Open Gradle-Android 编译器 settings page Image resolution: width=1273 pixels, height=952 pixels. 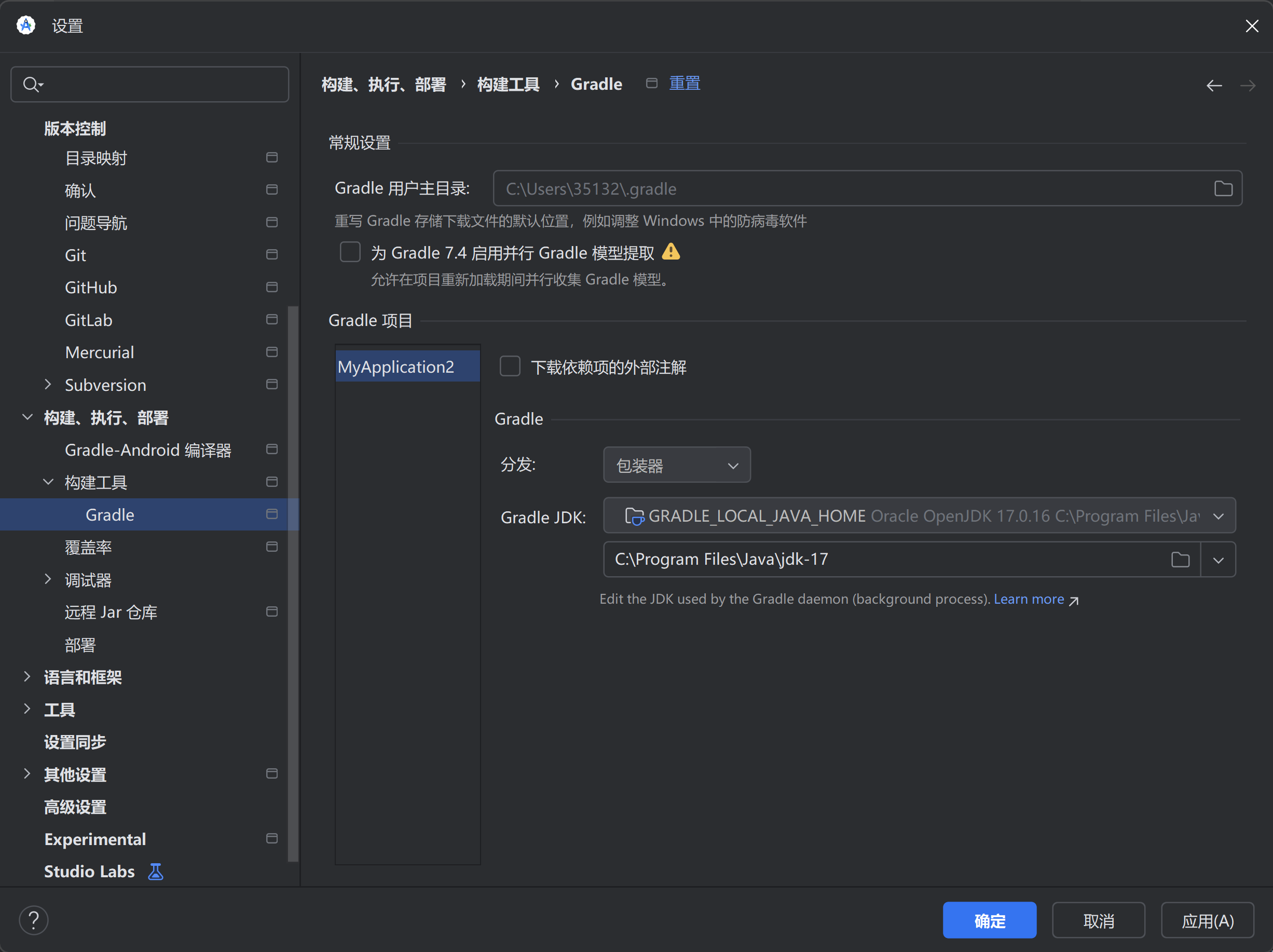pyautogui.click(x=147, y=450)
